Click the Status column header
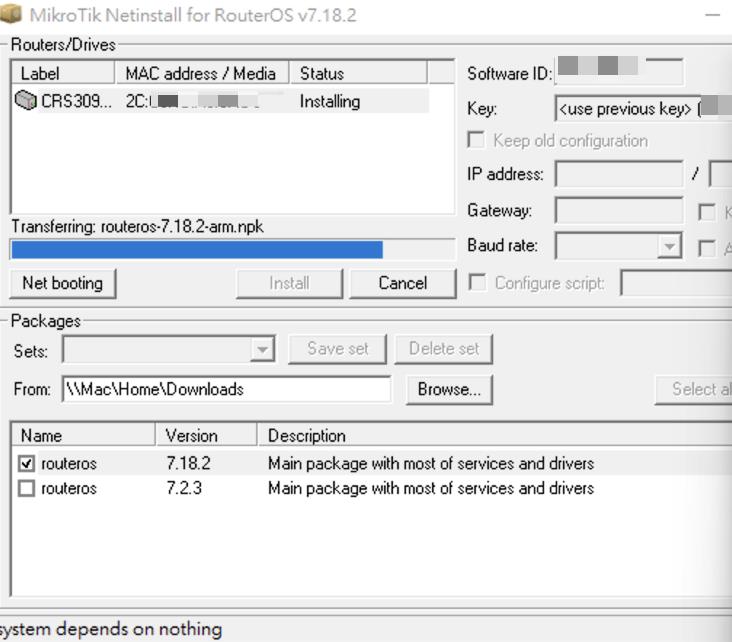The image size is (732, 642). [358, 73]
